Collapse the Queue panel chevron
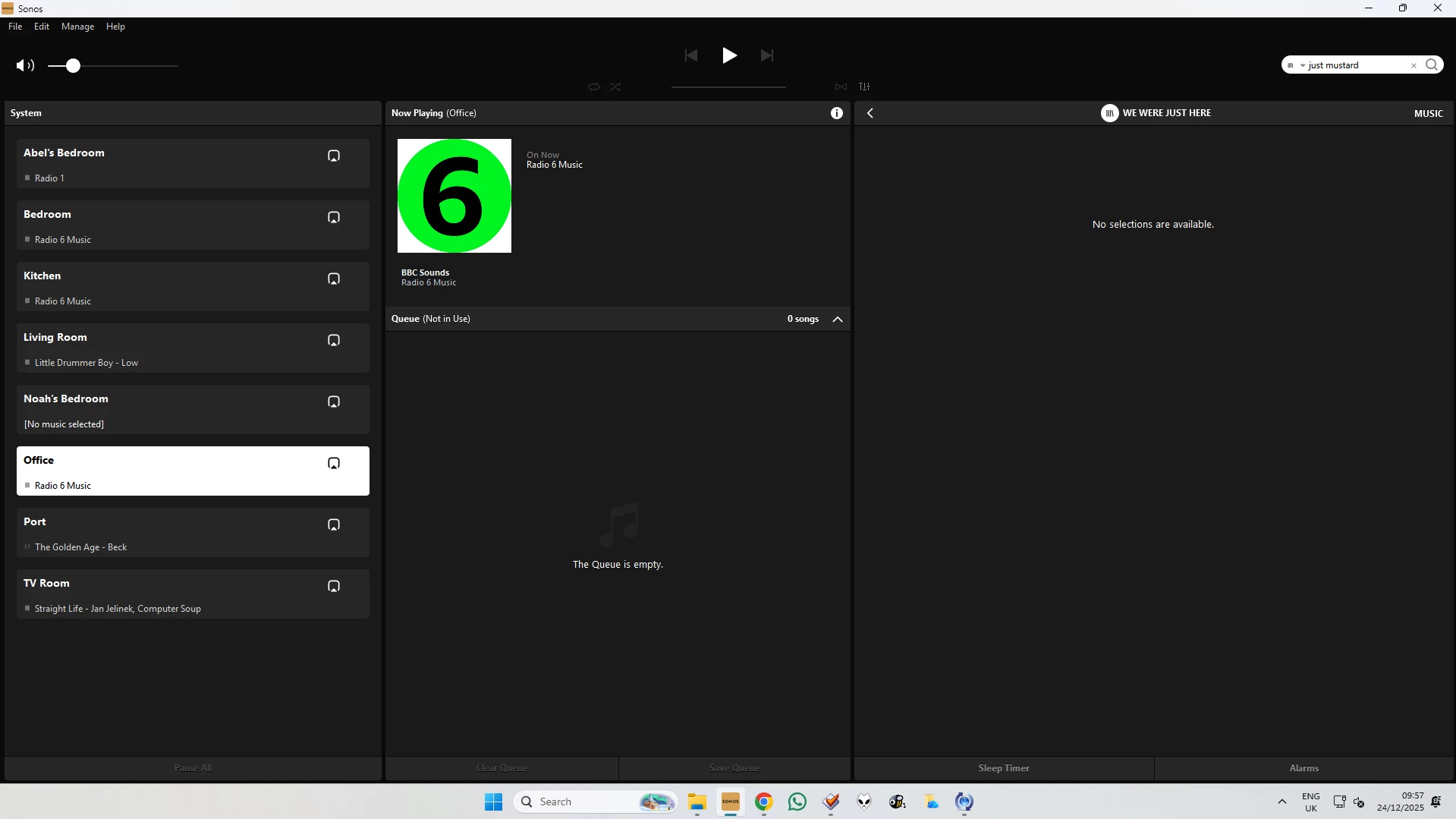 coord(838,319)
